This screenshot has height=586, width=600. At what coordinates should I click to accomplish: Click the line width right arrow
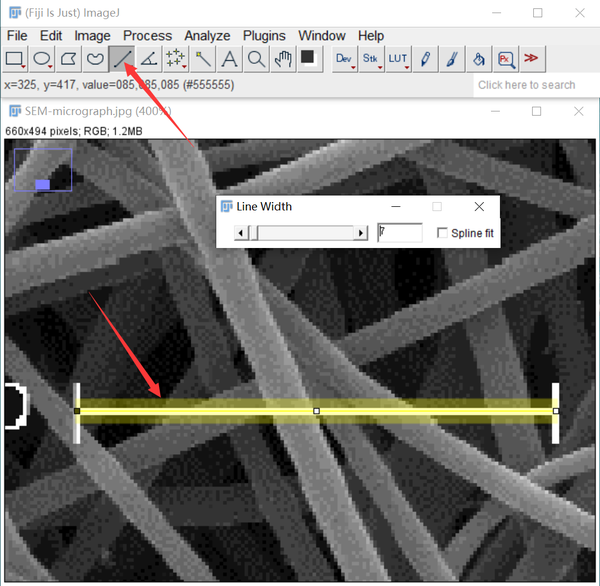pyautogui.click(x=360, y=233)
